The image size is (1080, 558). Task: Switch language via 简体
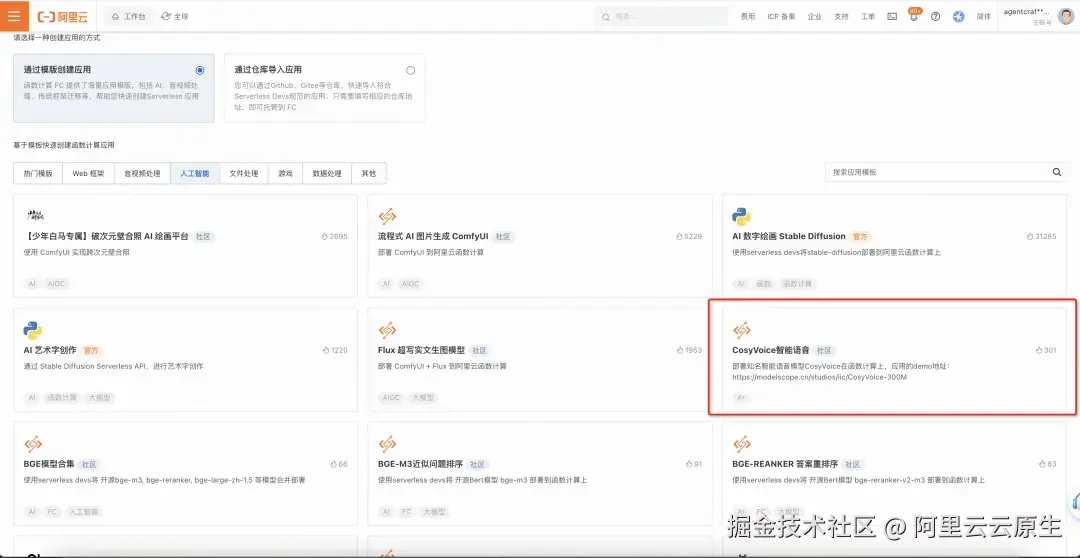[x=983, y=17]
